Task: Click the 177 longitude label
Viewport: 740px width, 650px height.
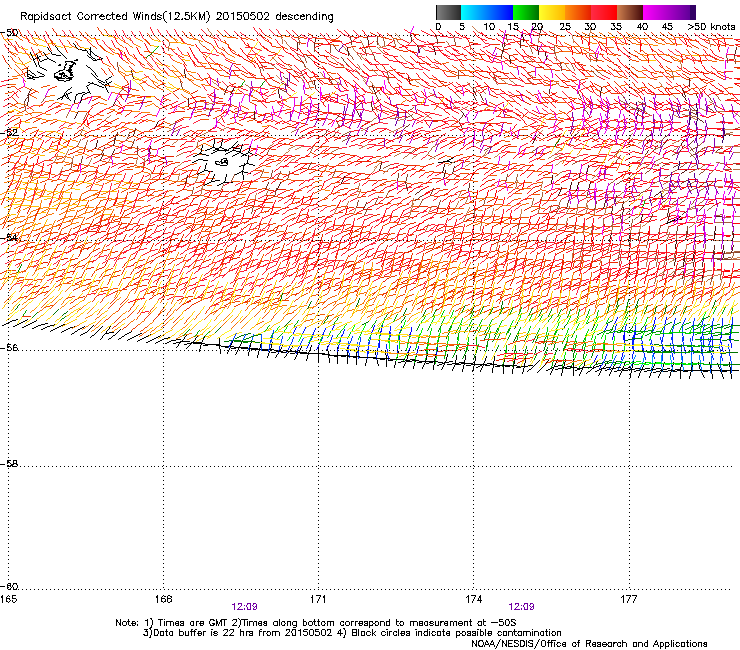Action: click(x=628, y=599)
